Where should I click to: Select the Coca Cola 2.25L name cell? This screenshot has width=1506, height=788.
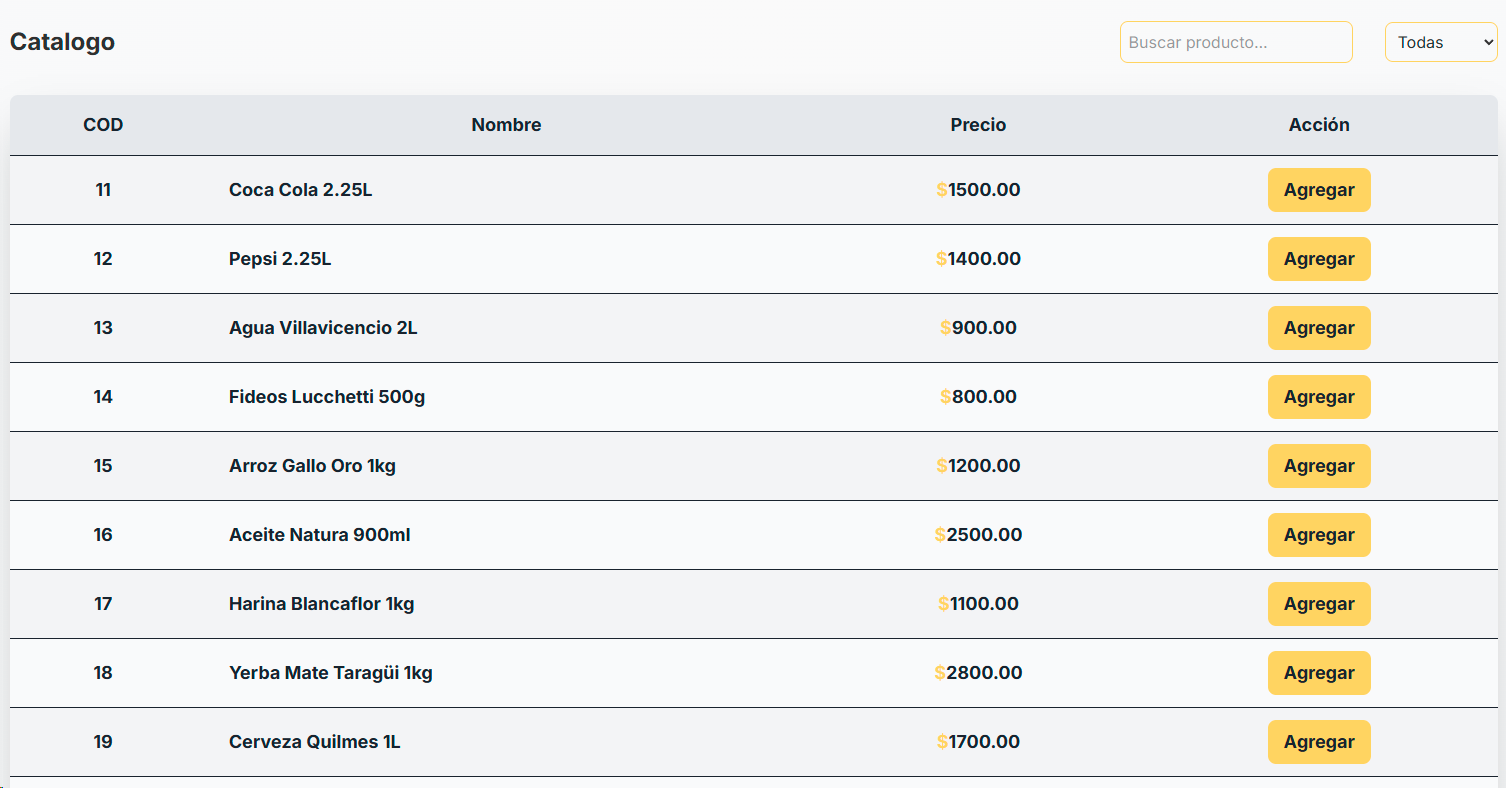(x=300, y=190)
